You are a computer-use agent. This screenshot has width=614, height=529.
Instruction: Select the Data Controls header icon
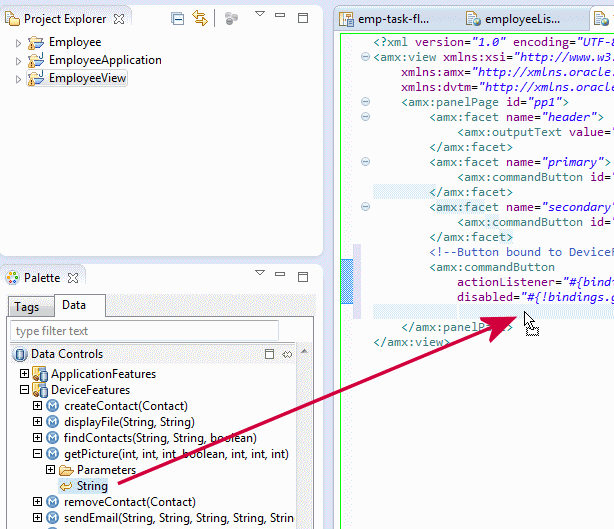(20, 354)
